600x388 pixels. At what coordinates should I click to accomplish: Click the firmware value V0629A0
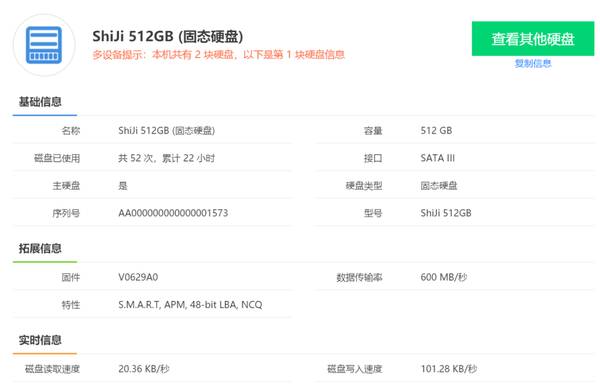[x=138, y=277]
